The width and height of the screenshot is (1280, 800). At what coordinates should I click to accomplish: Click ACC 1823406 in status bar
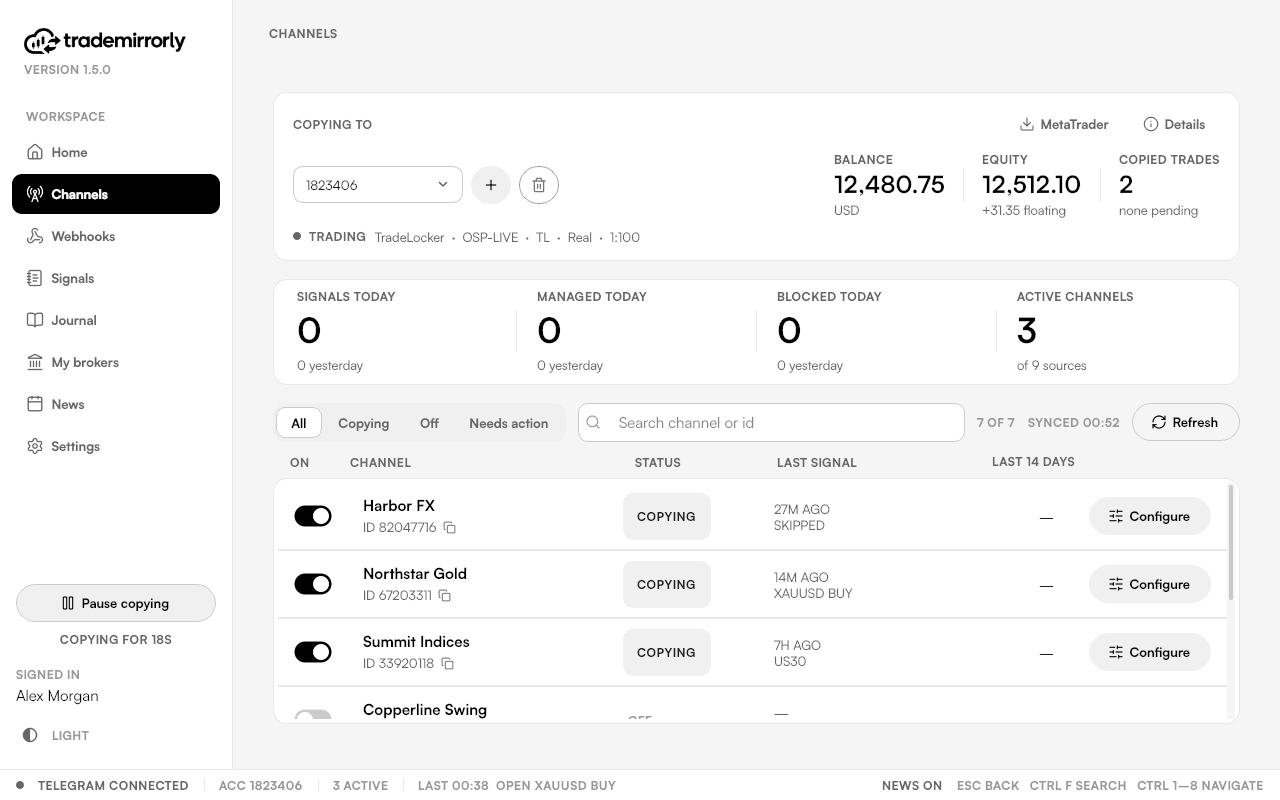[x=260, y=785]
